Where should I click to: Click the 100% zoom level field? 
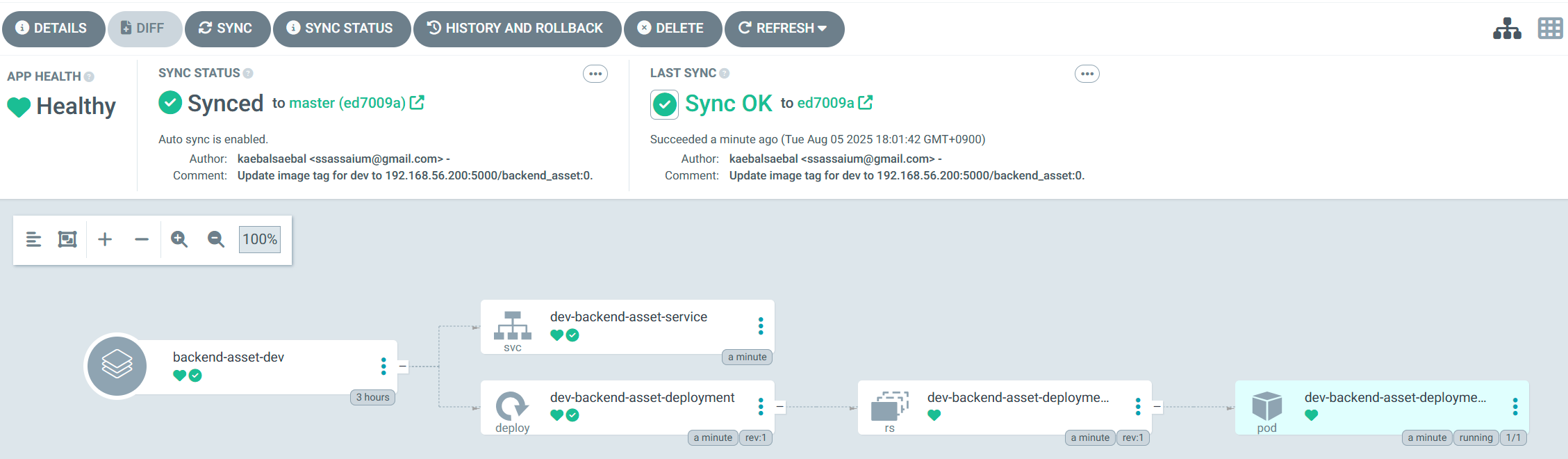(x=260, y=239)
